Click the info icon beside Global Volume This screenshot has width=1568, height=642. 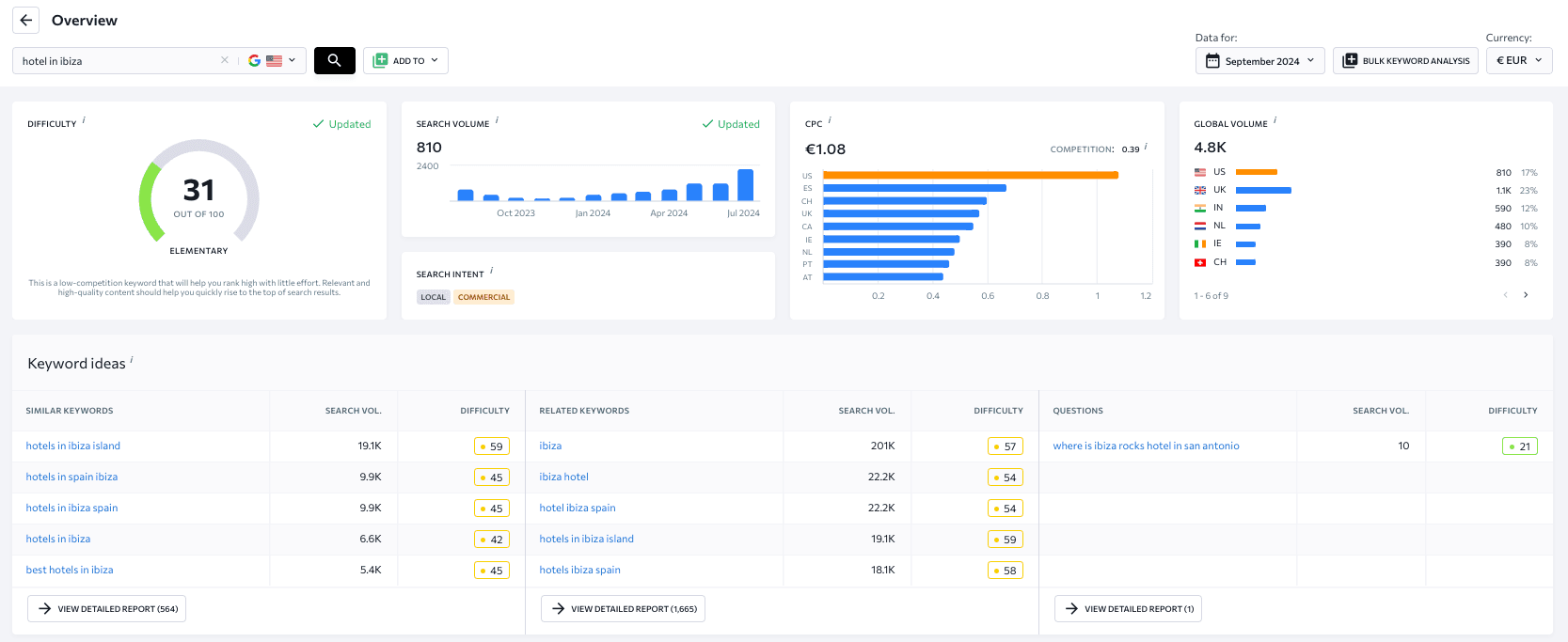point(1275,120)
